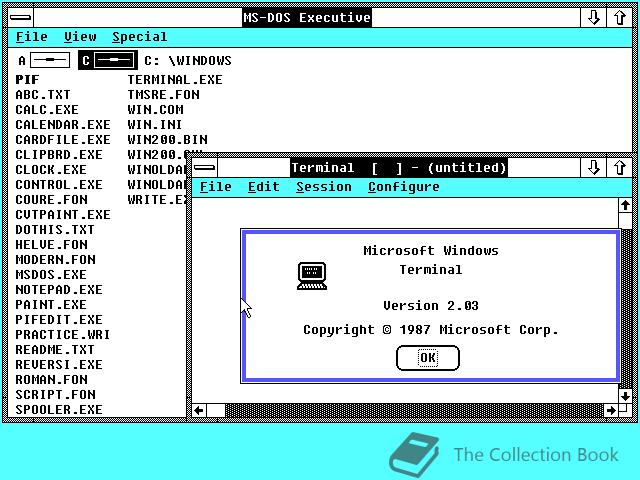Image resolution: width=640 pixels, height=480 pixels.
Task: Click OK in the About Terminal dialog
Action: [428, 358]
